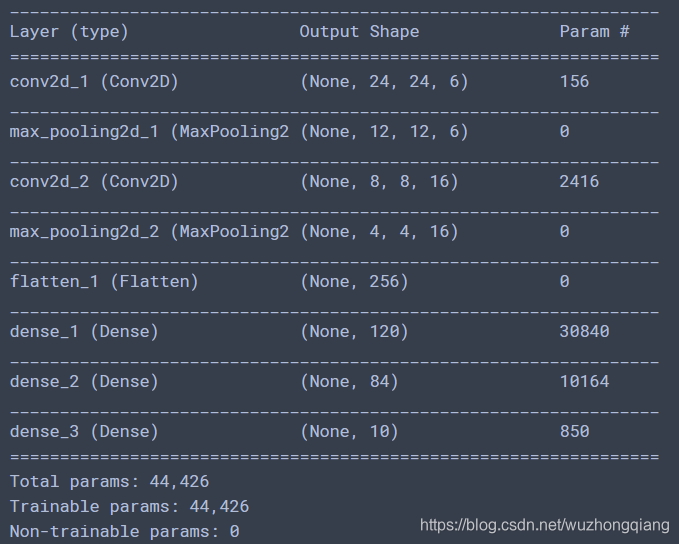Click the Non-trainable params line
Viewport: 679px width, 544px height.
124,531
